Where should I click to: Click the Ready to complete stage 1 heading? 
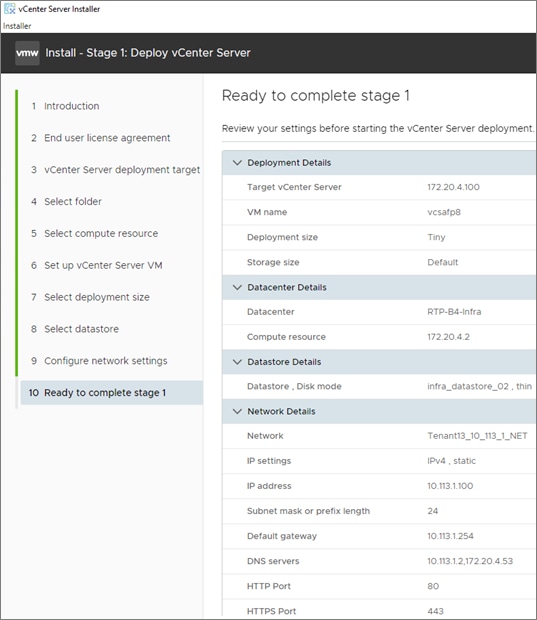click(316, 96)
